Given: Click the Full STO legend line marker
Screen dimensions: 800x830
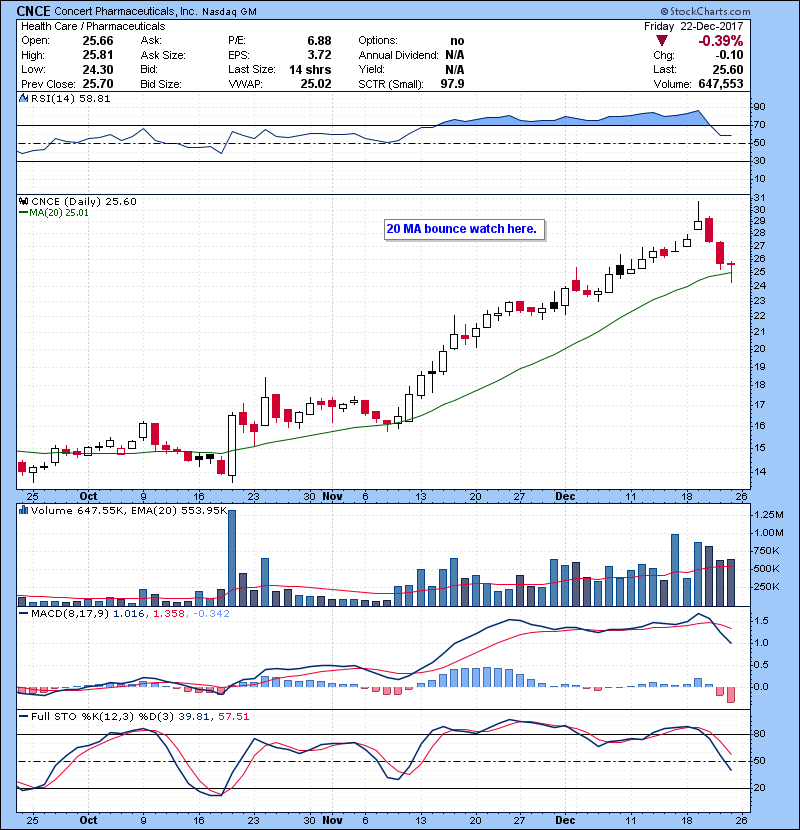Looking at the screenshot, I should pos(23,716).
